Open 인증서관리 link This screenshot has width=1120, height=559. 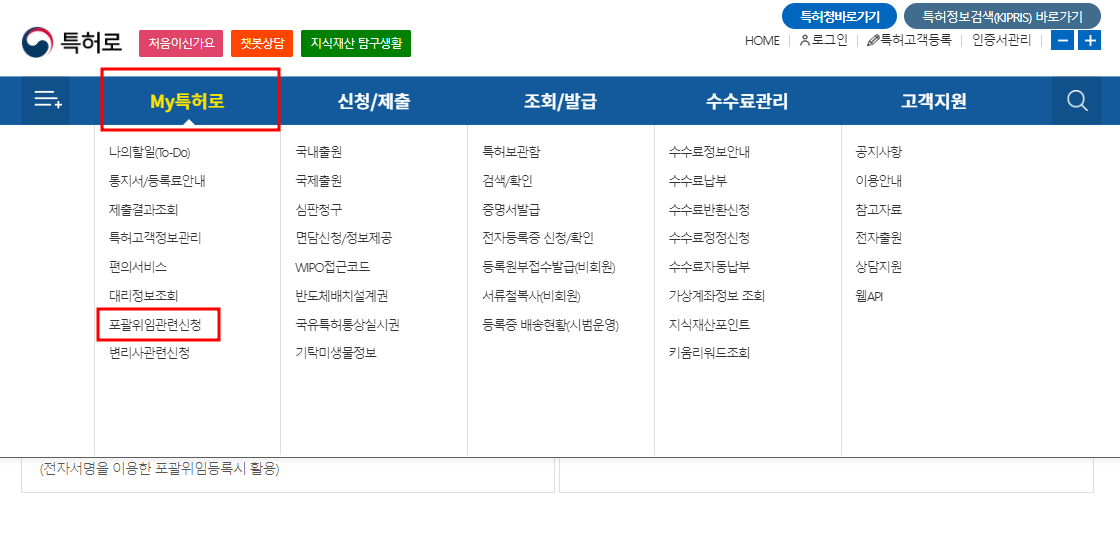(x=1001, y=41)
